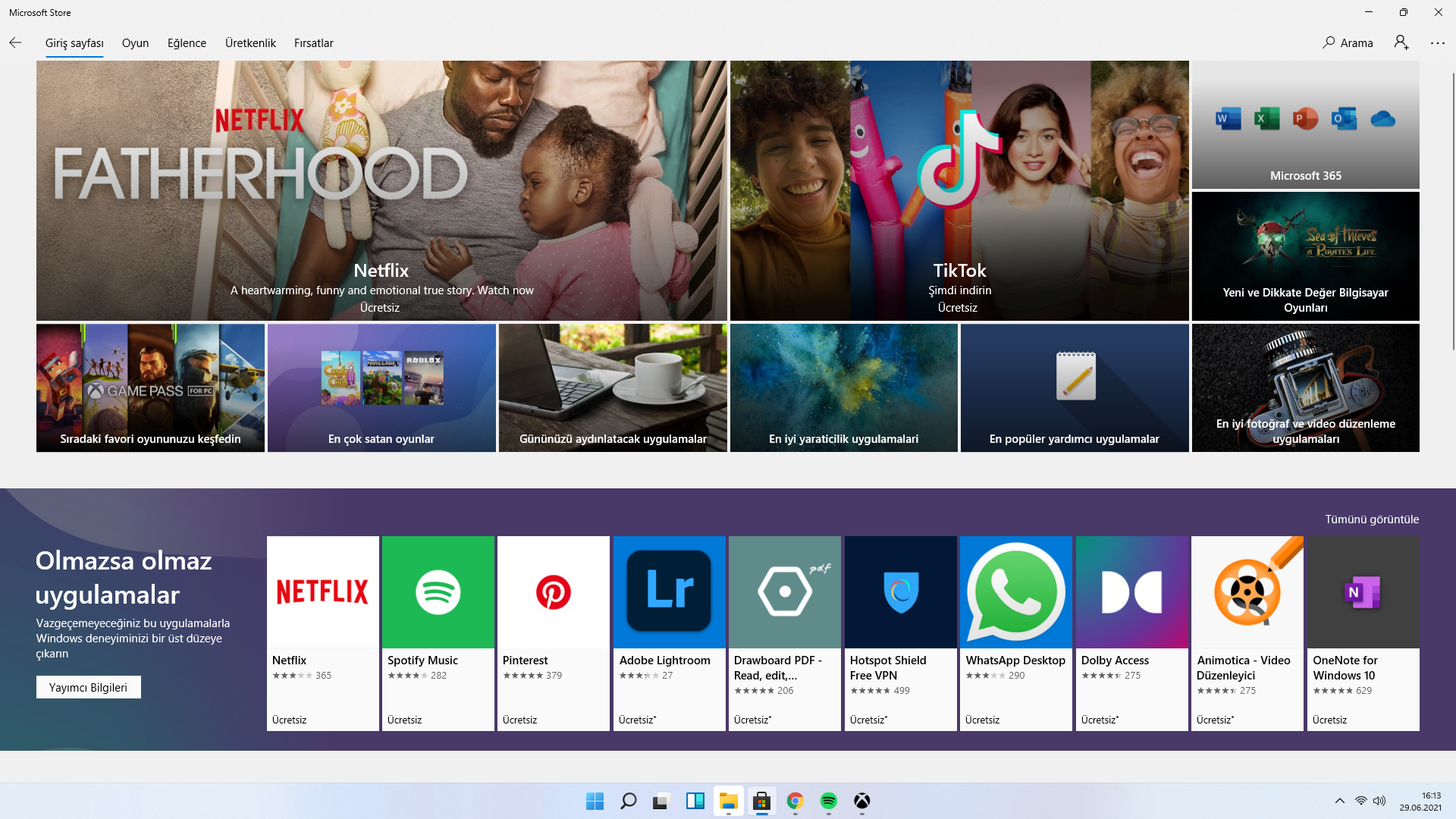Open the Netflix Fatherhood banner
This screenshot has height=819, width=1456.
381,190
